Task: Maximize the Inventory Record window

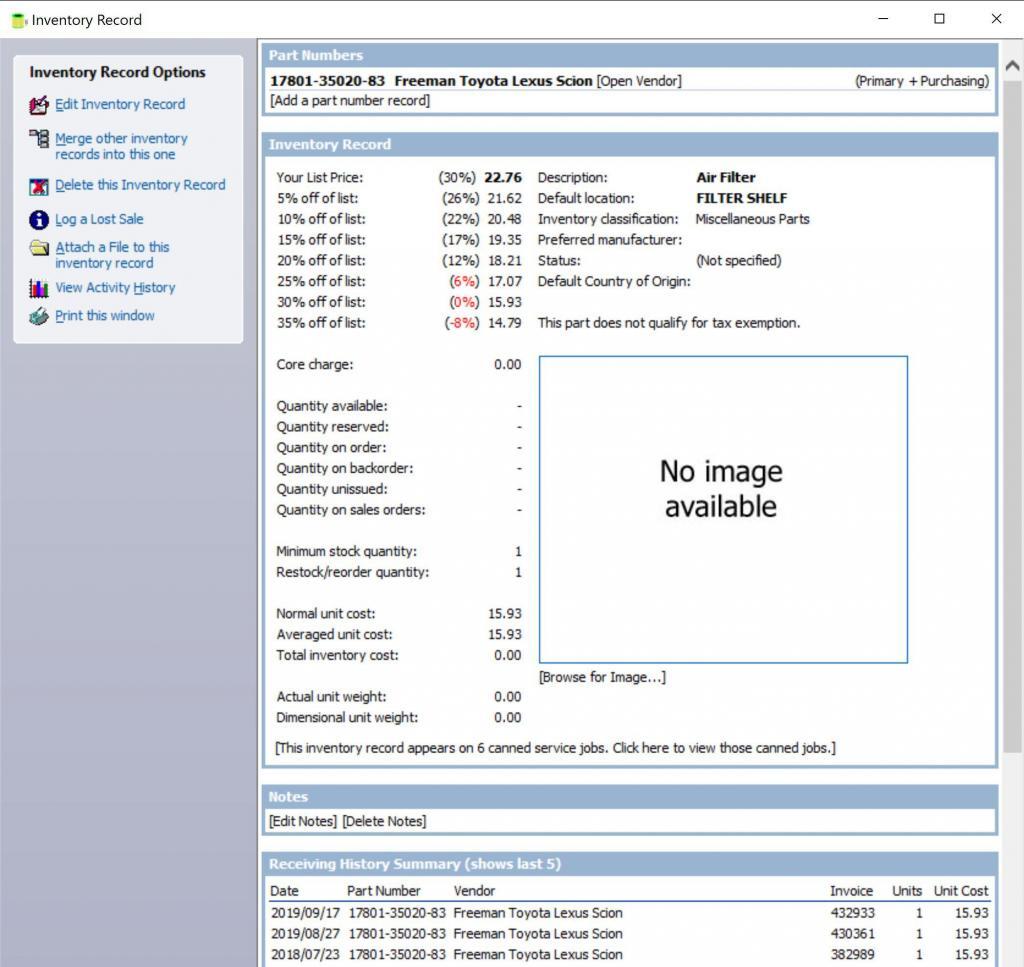Action: 939,19
